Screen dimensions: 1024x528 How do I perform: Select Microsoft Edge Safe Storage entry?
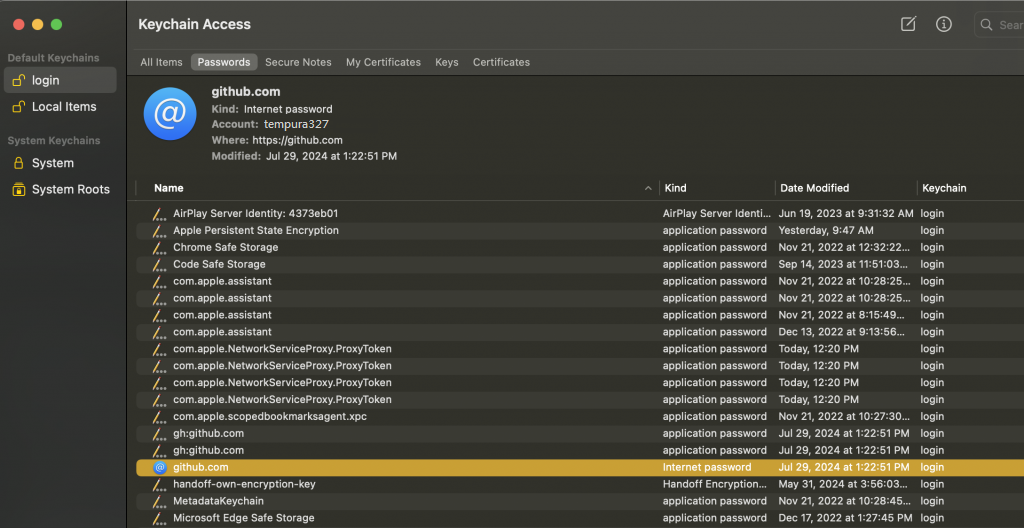tap(580, 518)
